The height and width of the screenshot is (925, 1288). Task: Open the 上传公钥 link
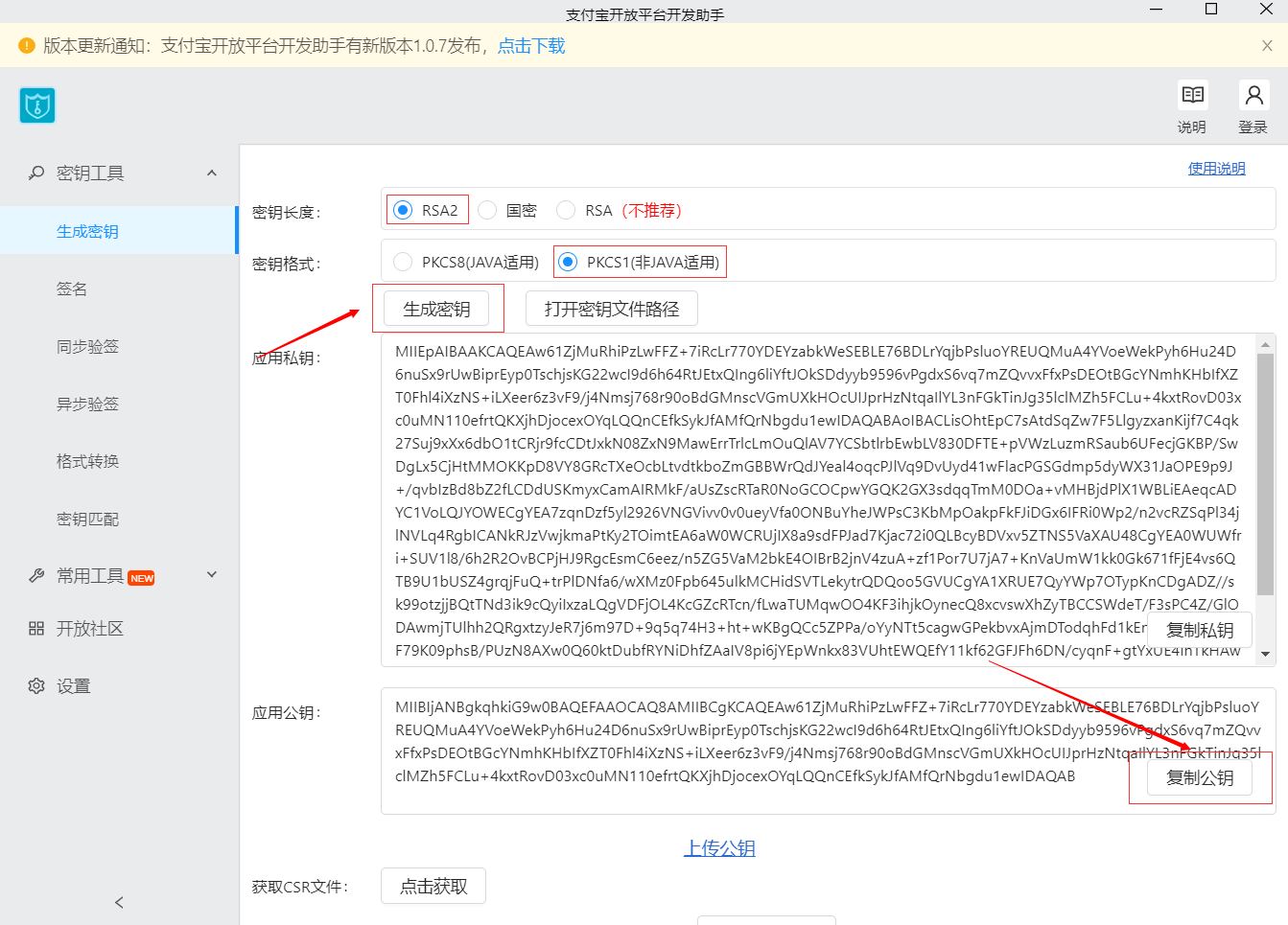pyautogui.click(x=720, y=847)
